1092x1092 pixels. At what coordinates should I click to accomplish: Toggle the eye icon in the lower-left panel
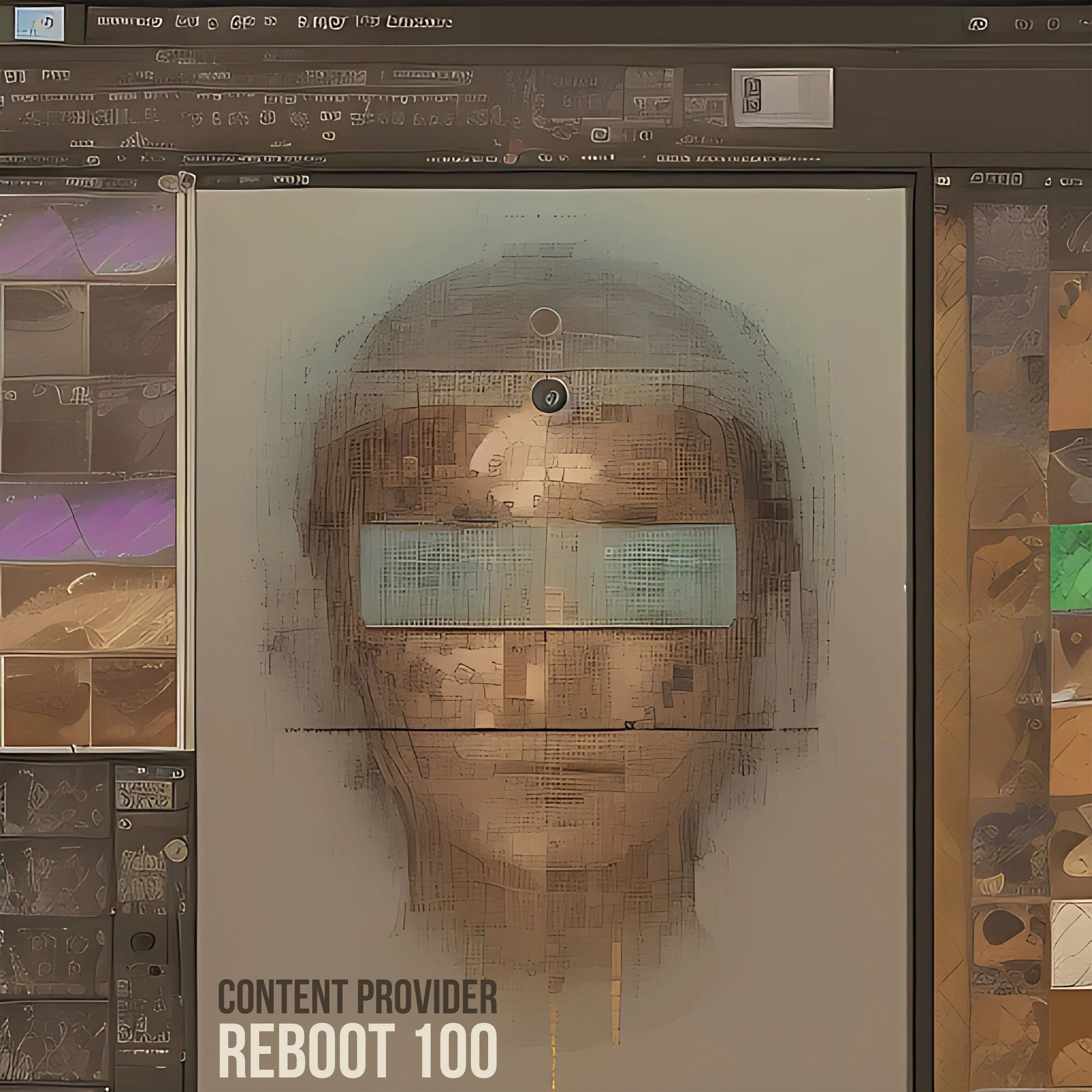(x=125, y=824)
